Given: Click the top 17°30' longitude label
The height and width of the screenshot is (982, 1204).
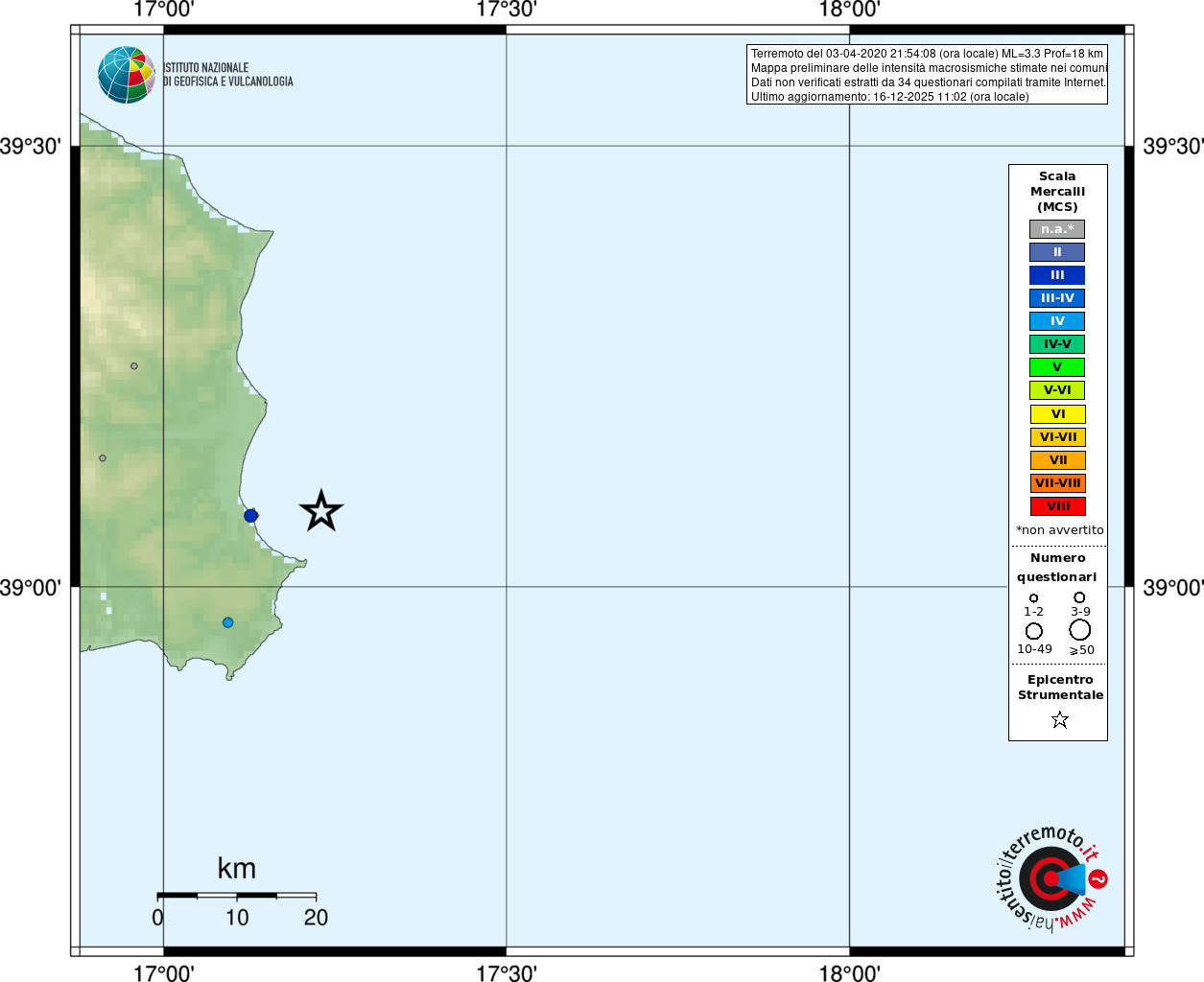Looking at the screenshot, I should (x=507, y=10).
